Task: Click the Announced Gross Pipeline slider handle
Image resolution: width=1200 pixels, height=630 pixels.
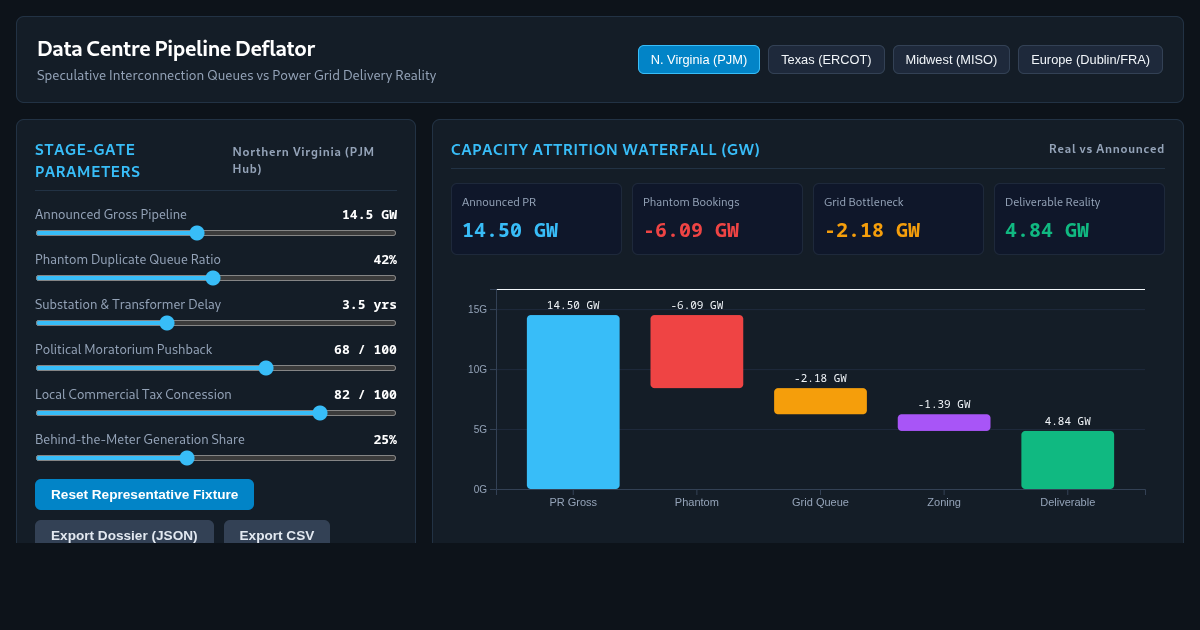Action: [x=197, y=233]
